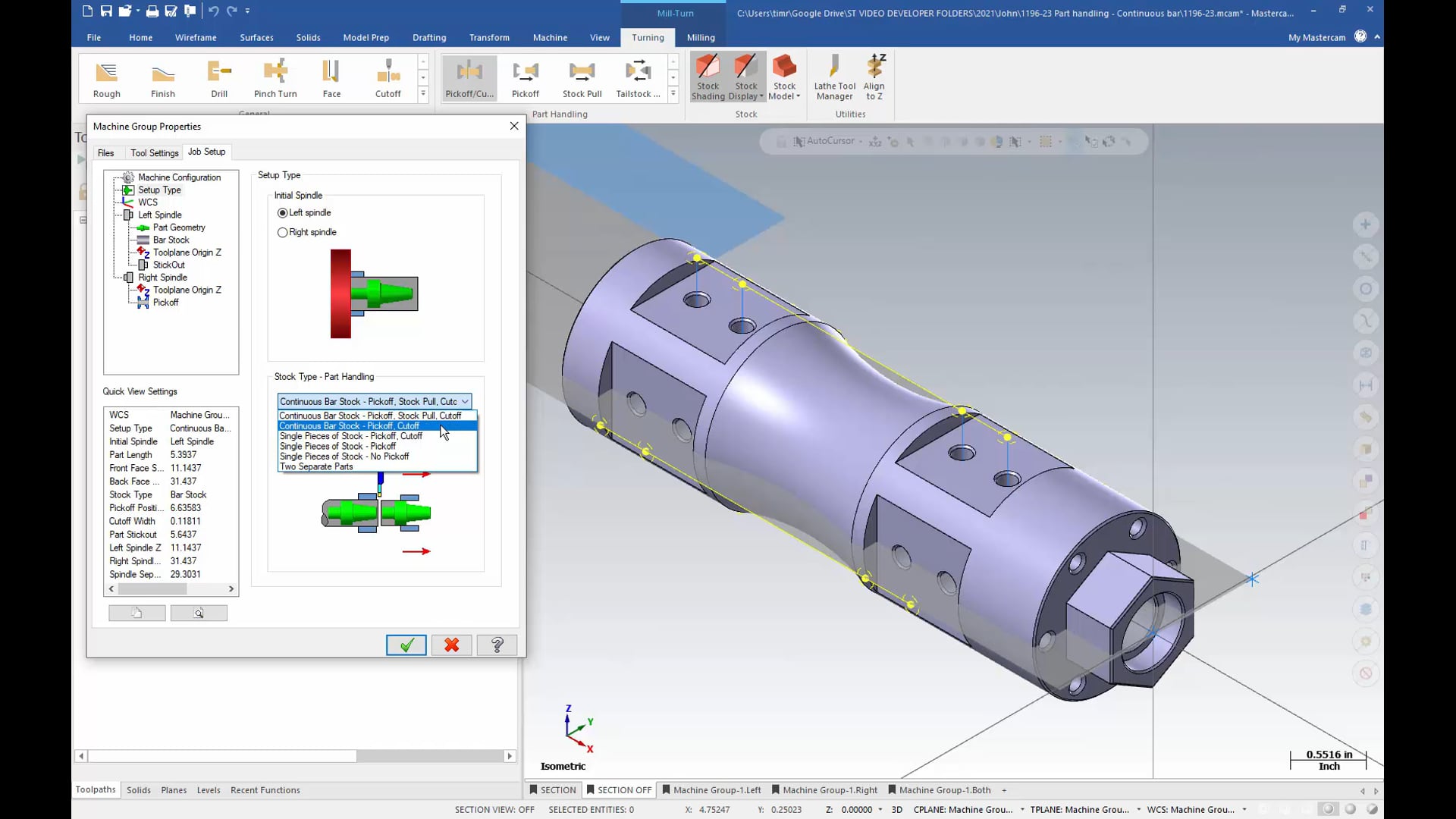
Task: Click the green checkmark confirm button
Action: (x=407, y=644)
